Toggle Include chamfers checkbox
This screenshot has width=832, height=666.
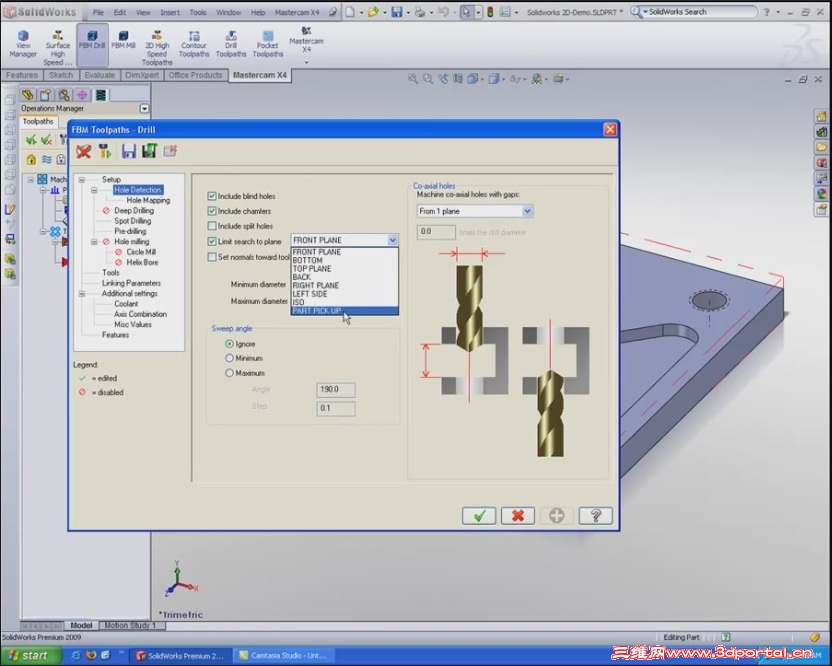(212, 211)
